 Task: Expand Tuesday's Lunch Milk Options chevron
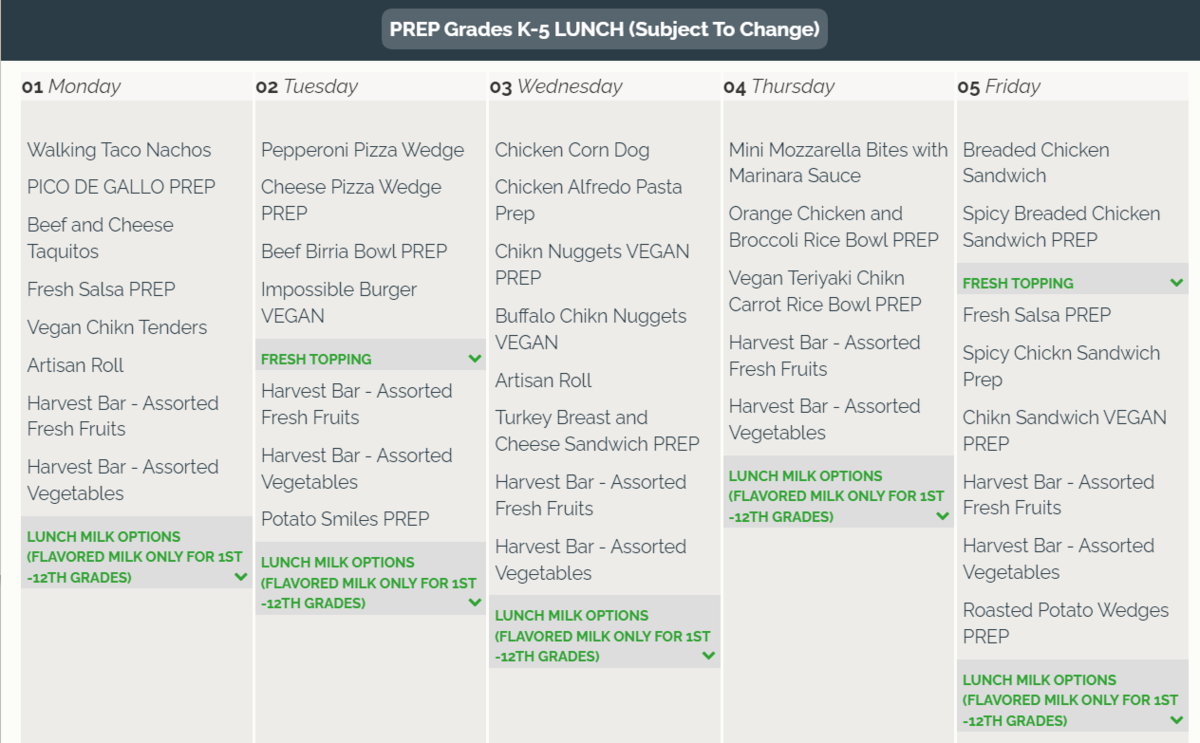point(474,603)
